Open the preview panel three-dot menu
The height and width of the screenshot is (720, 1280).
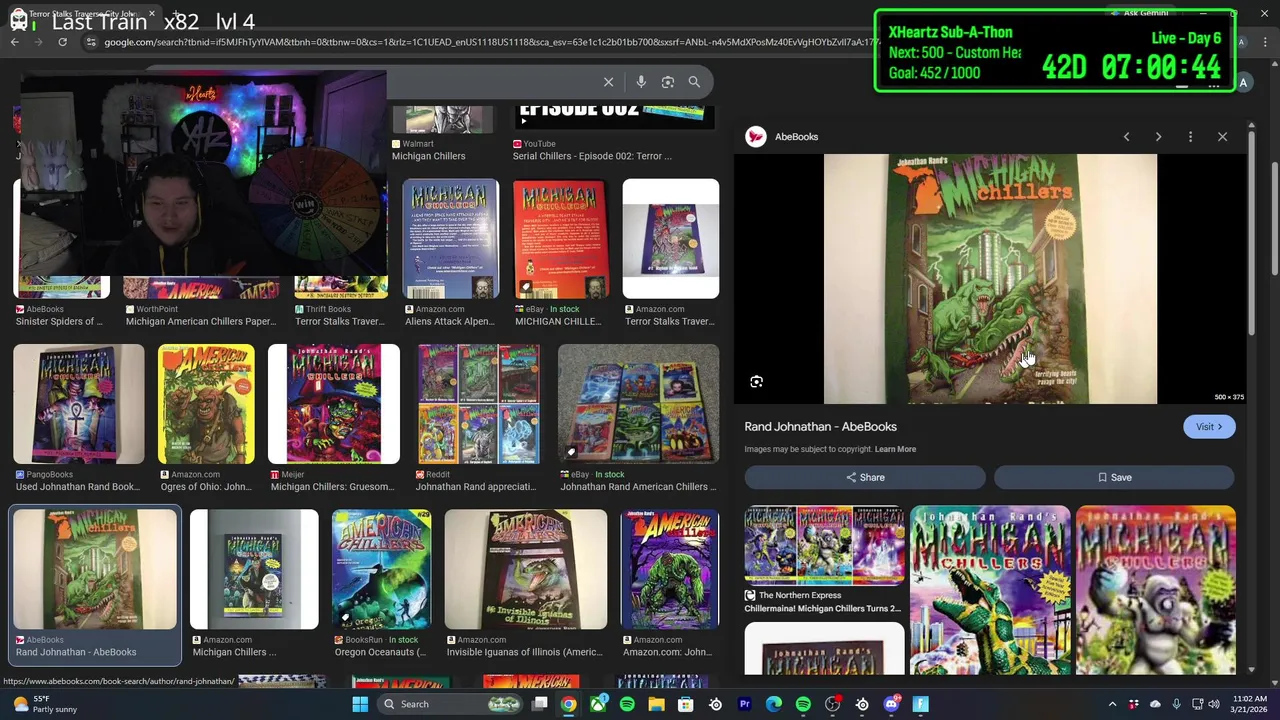[x=1190, y=137]
